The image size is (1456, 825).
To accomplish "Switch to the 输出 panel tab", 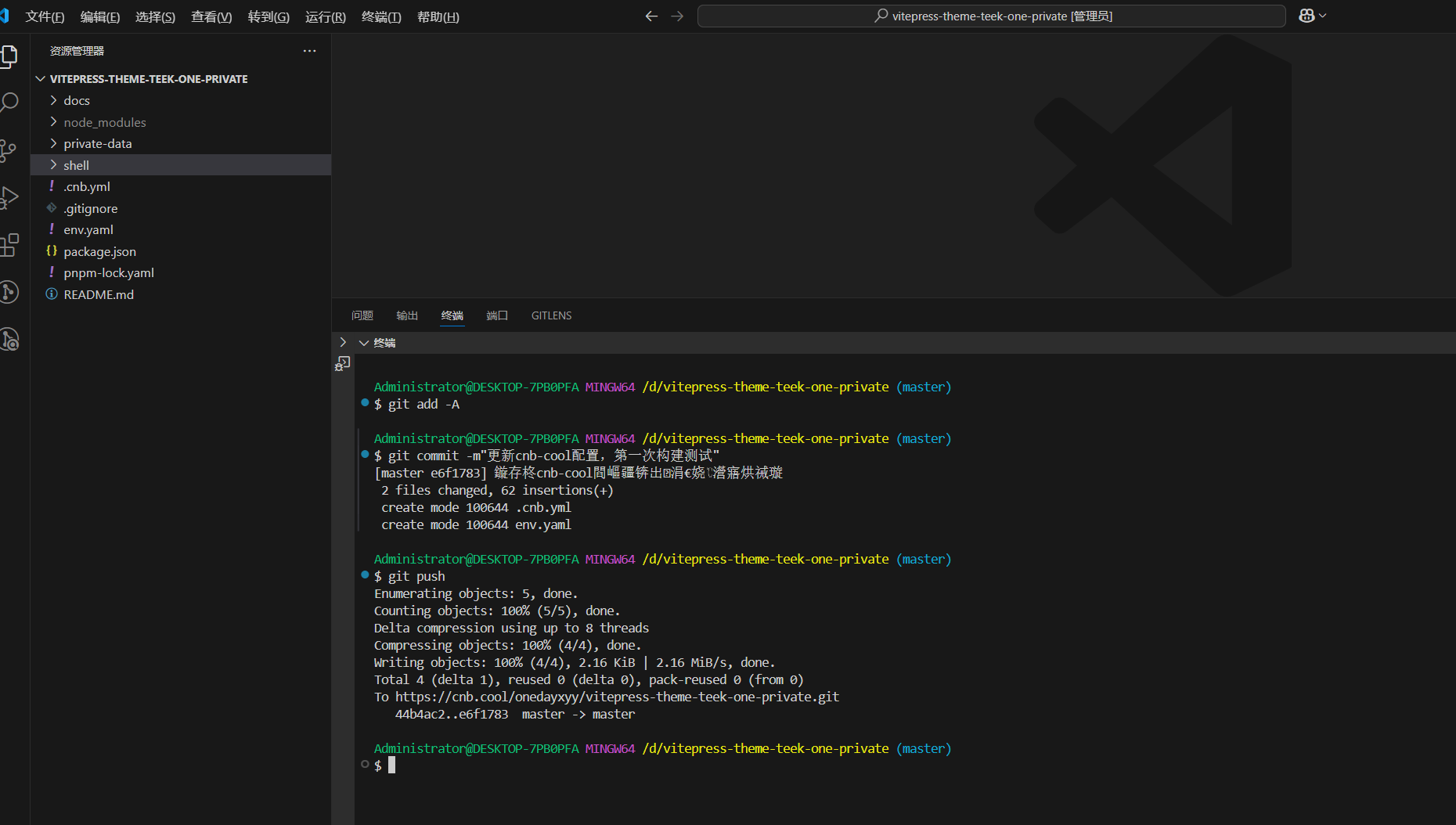I will point(407,315).
